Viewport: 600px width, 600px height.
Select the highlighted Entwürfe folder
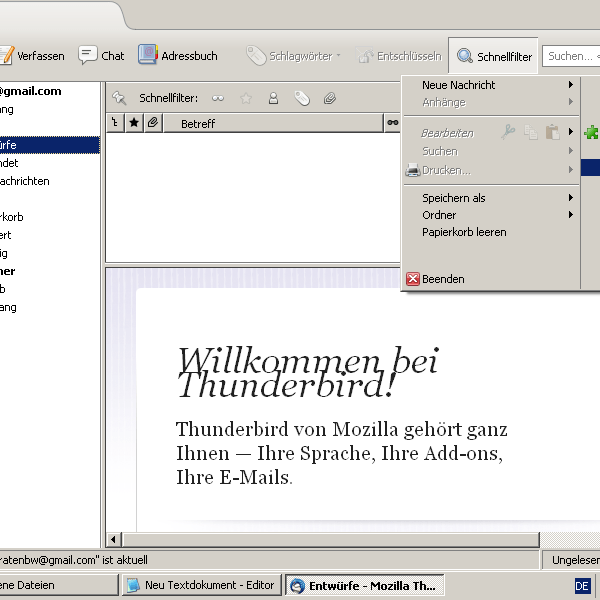pos(50,145)
